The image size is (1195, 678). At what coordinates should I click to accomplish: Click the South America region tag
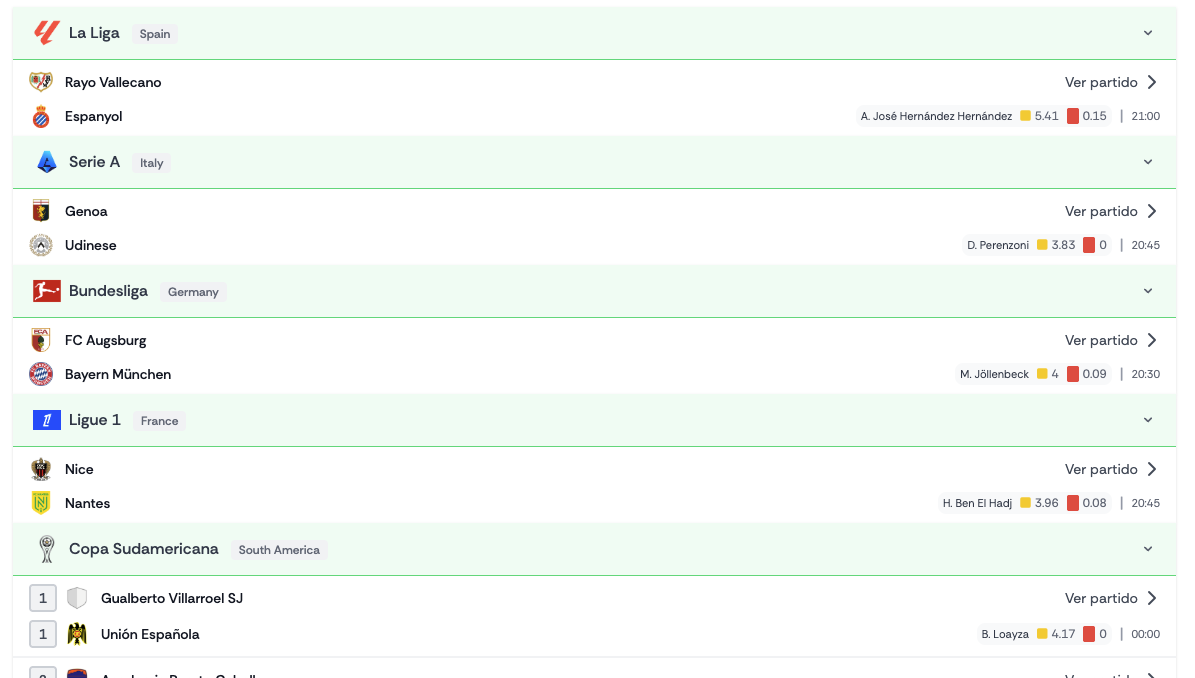[x=279, y=550]
